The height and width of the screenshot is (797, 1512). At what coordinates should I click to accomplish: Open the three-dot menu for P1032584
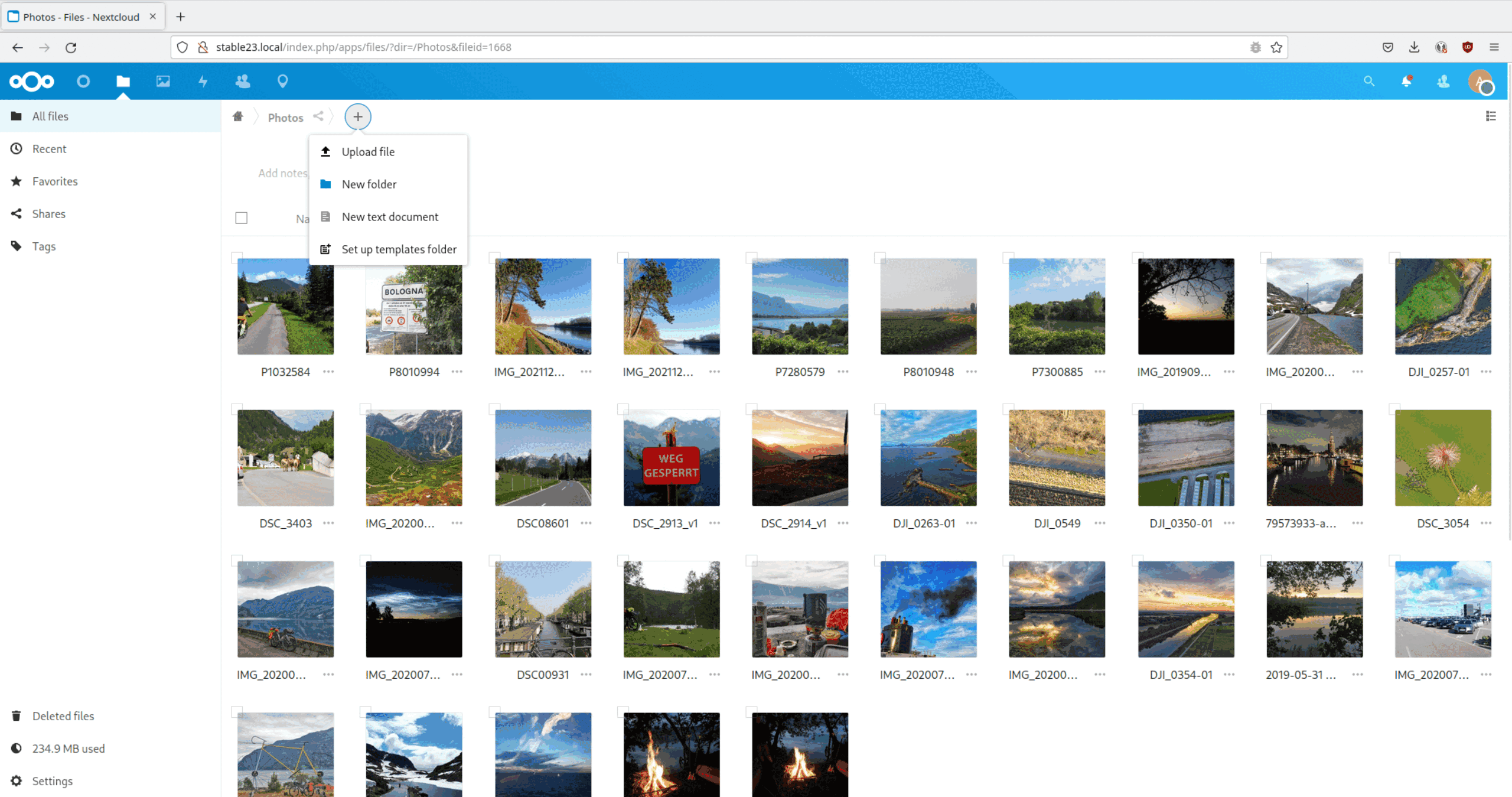pyautogui.click(x=328, y=372)
